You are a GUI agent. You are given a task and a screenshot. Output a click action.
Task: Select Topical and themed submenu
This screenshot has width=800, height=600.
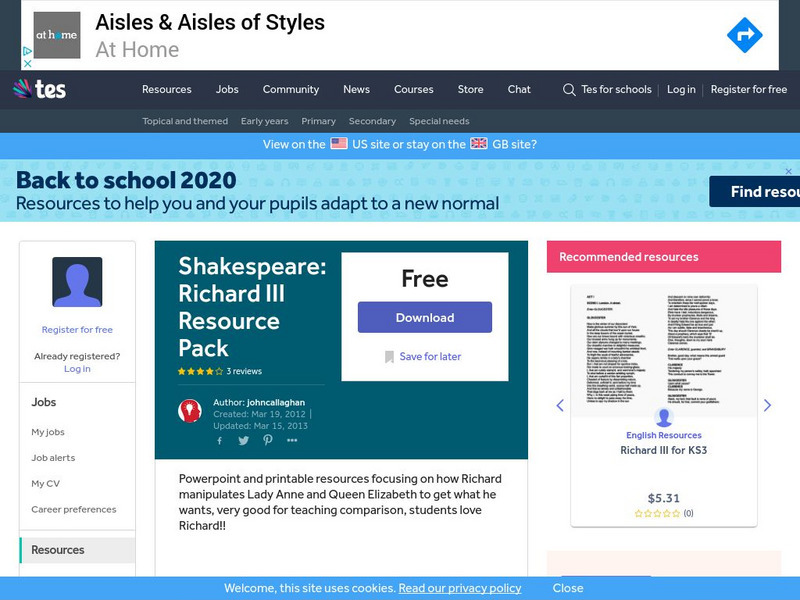[x=185, y=121]
